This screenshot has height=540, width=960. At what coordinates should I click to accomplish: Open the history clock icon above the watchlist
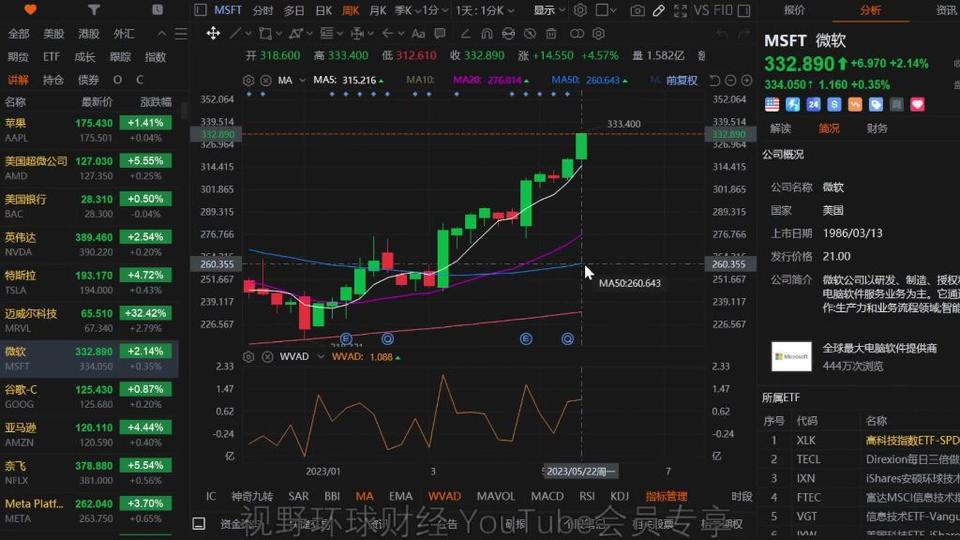[x=157, y=9]
